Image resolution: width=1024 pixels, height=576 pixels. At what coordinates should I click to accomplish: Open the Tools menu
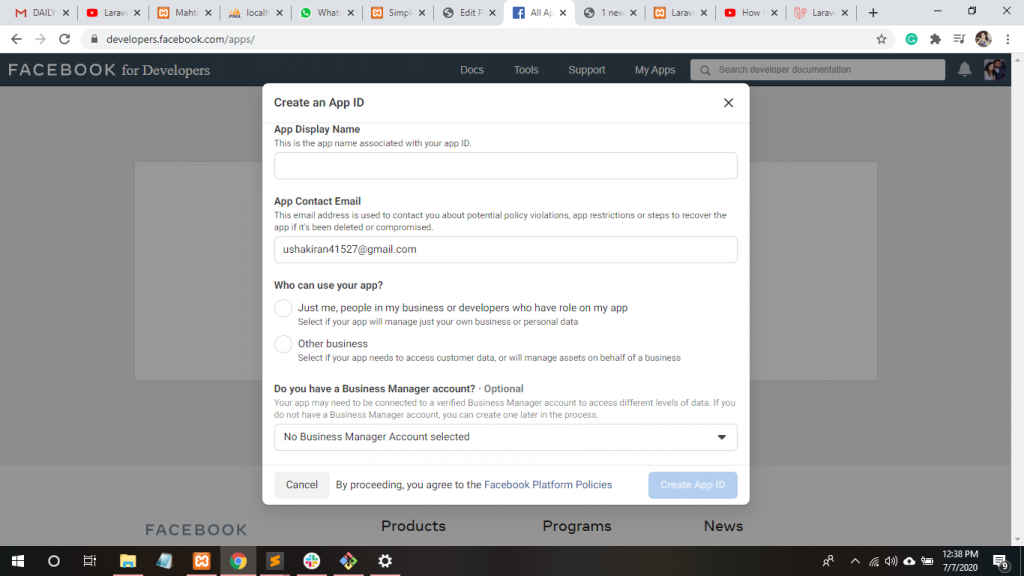click(x=526, y=70)
